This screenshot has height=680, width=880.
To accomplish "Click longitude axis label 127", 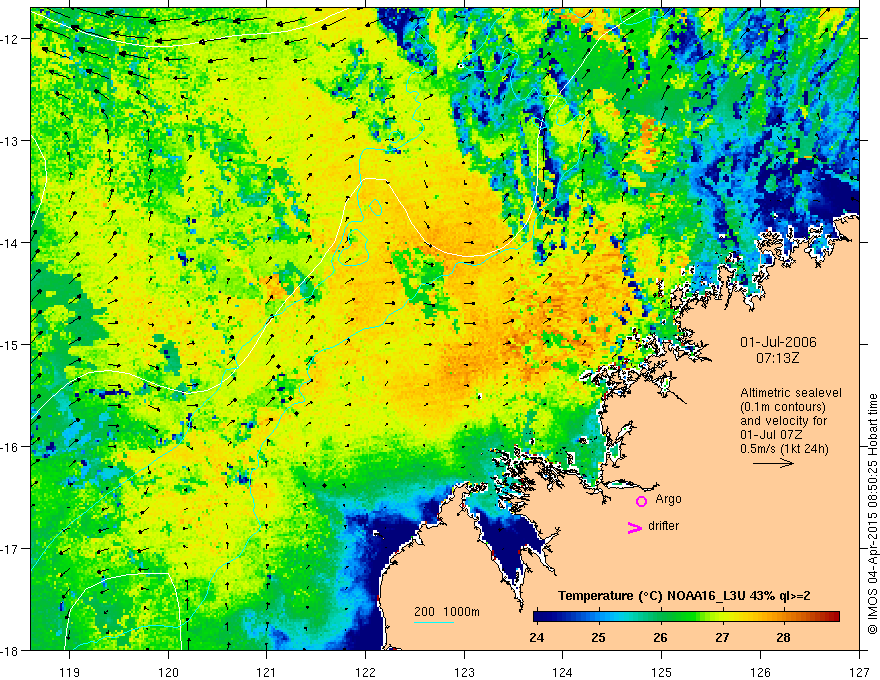I will (x=859, y=671).
